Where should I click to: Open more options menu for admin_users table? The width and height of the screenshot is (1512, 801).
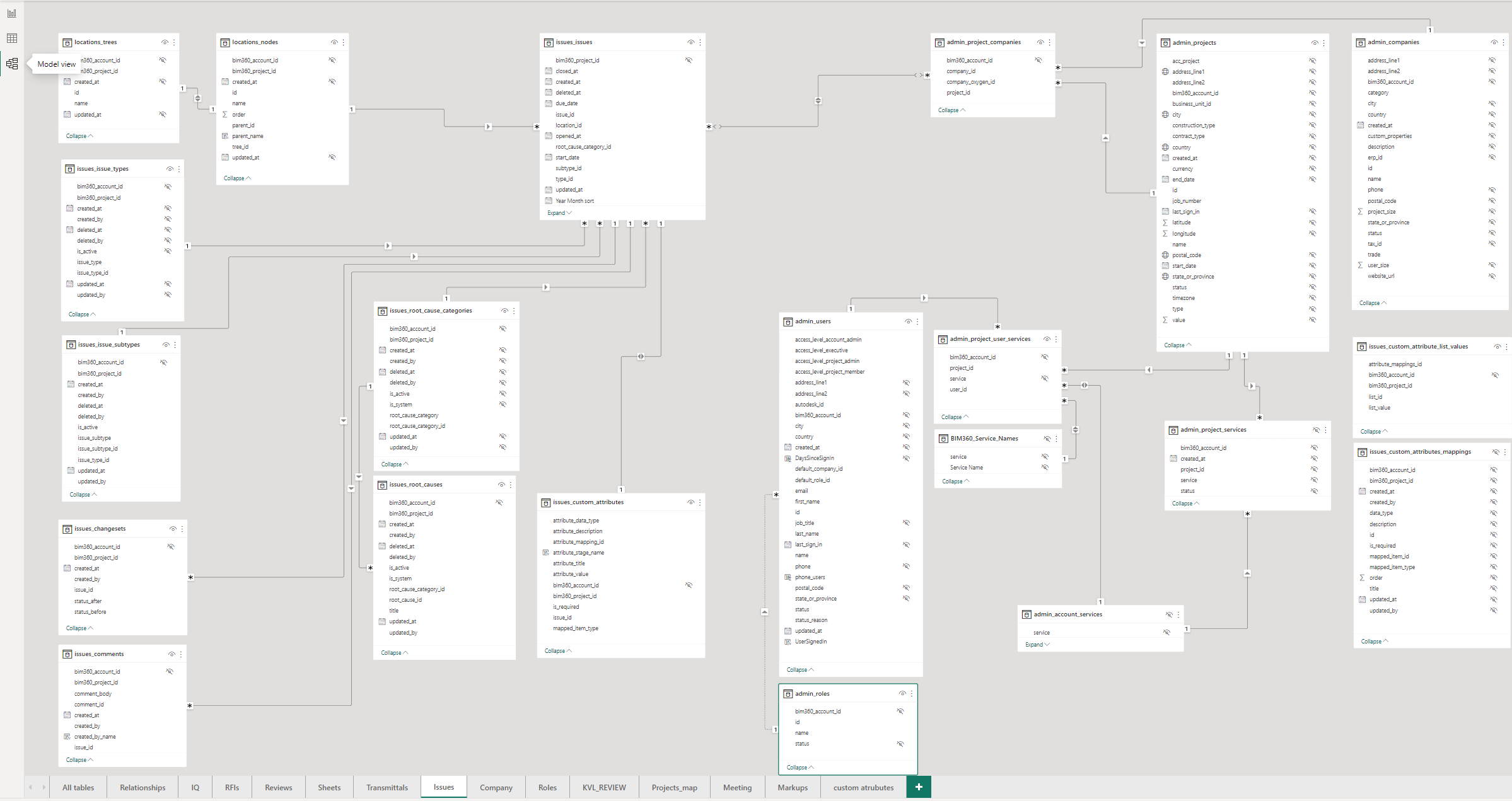(917, 321)
